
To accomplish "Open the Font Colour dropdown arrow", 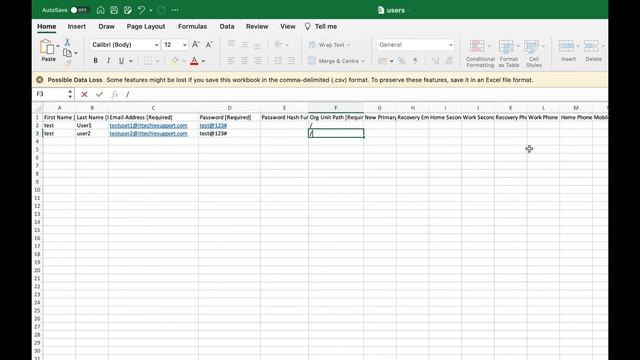I will [x=203, y=61].
